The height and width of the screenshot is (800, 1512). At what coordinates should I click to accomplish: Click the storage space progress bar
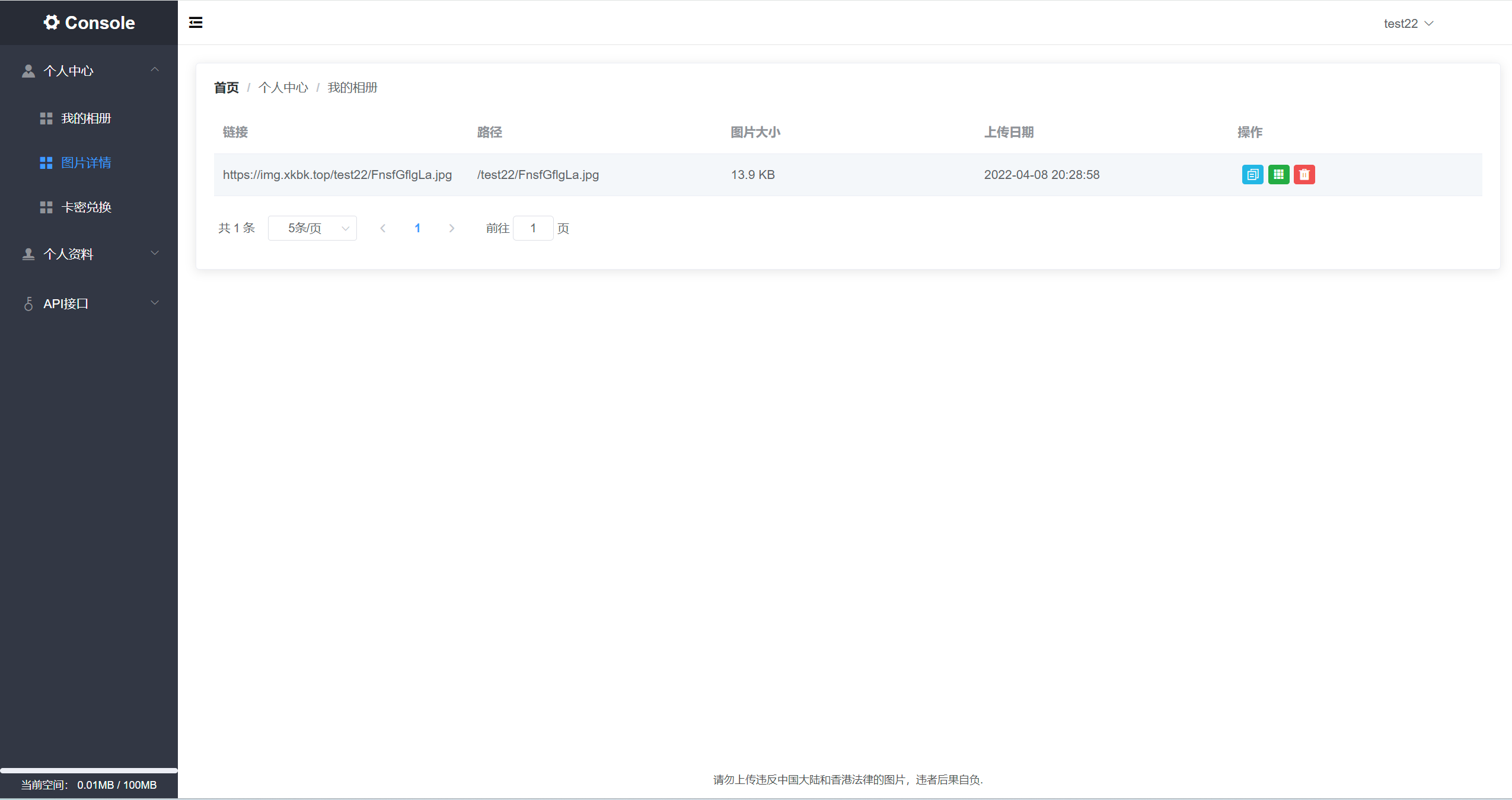[89, 770]
